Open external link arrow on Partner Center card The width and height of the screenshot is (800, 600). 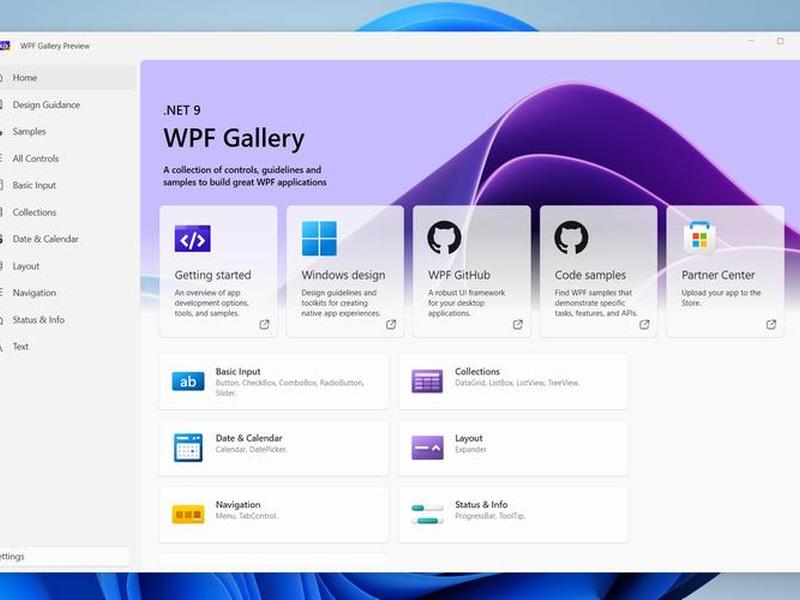(771, 324)
